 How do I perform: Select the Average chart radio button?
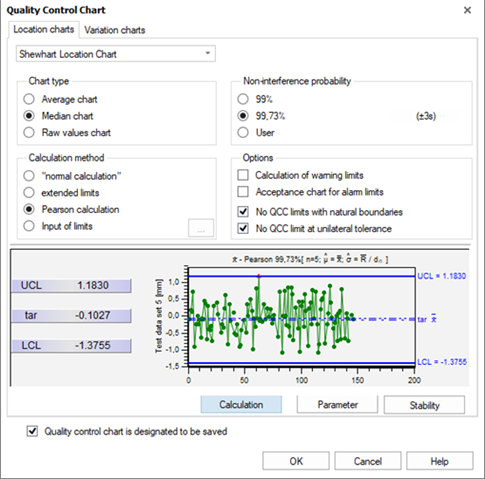29,99
